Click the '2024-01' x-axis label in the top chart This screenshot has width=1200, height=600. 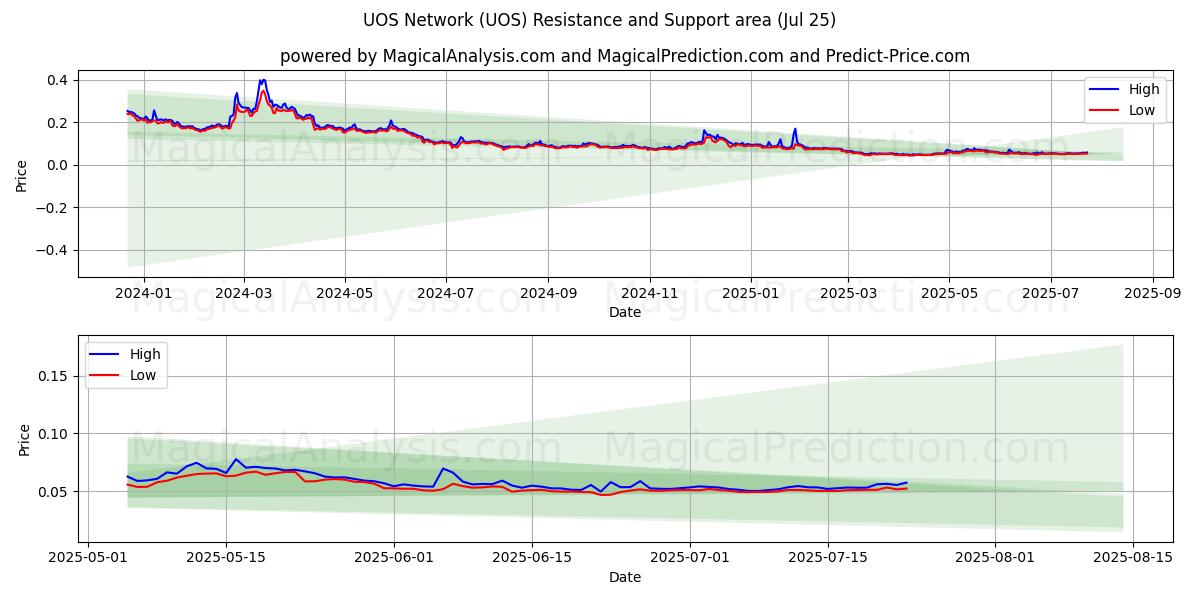[143, 293]
